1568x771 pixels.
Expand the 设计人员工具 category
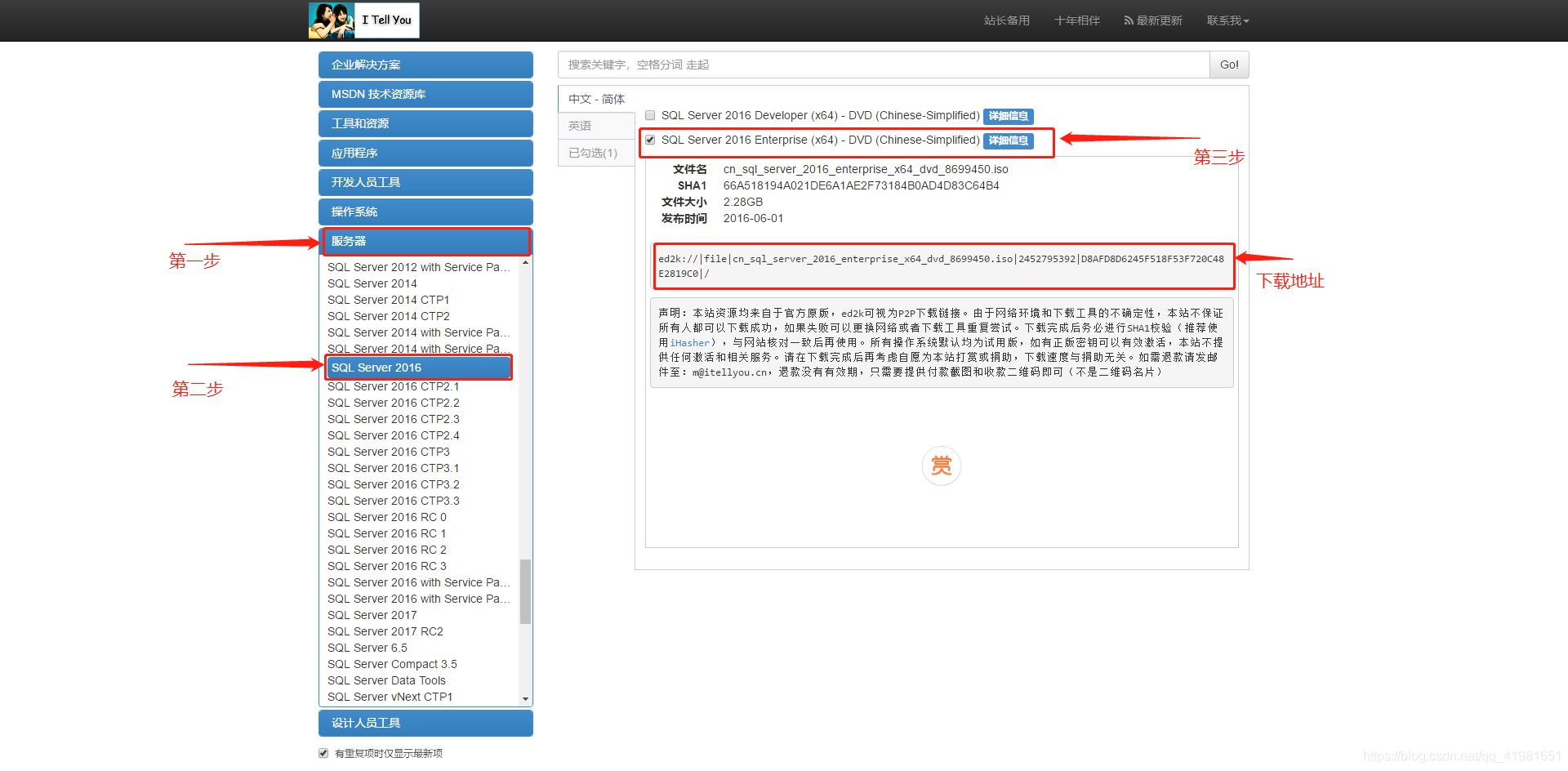(x=425, y=723)
